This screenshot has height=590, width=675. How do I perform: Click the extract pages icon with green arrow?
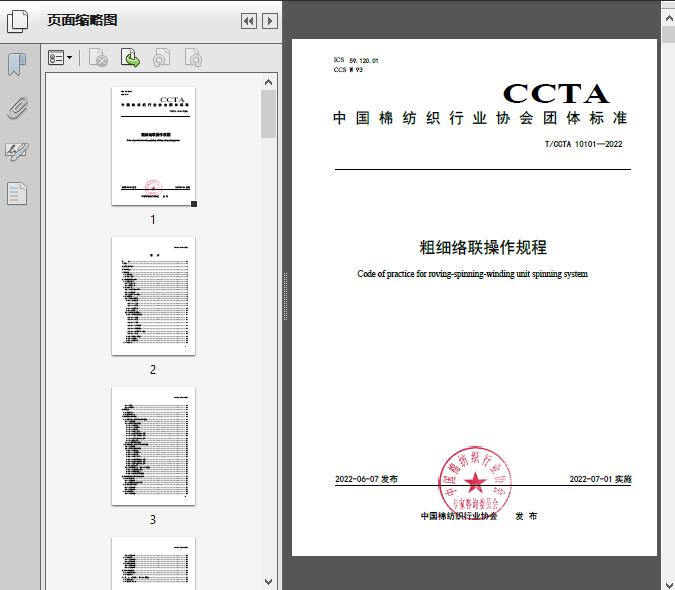130,58
